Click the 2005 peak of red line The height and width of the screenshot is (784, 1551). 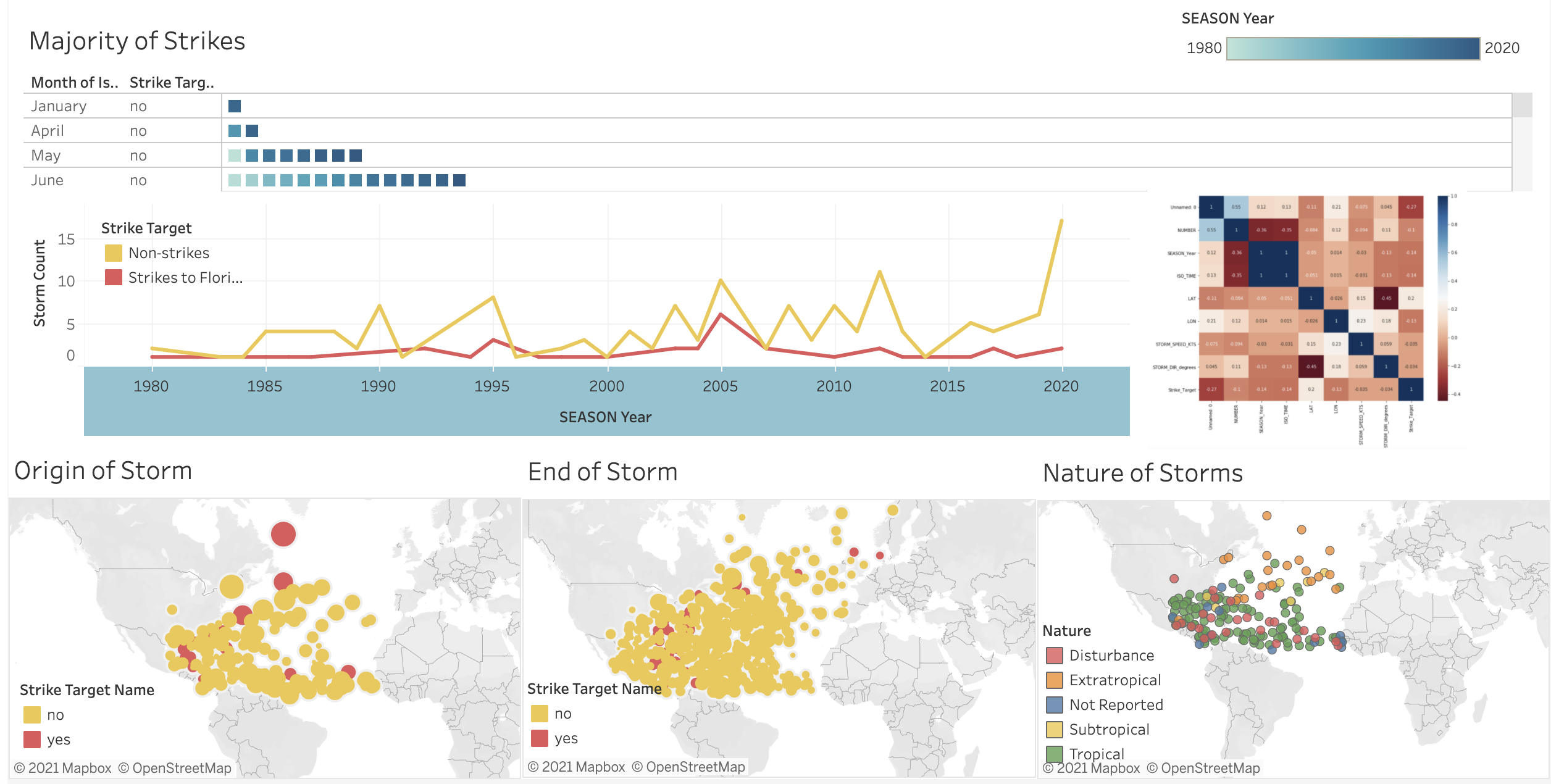[721, 314]
